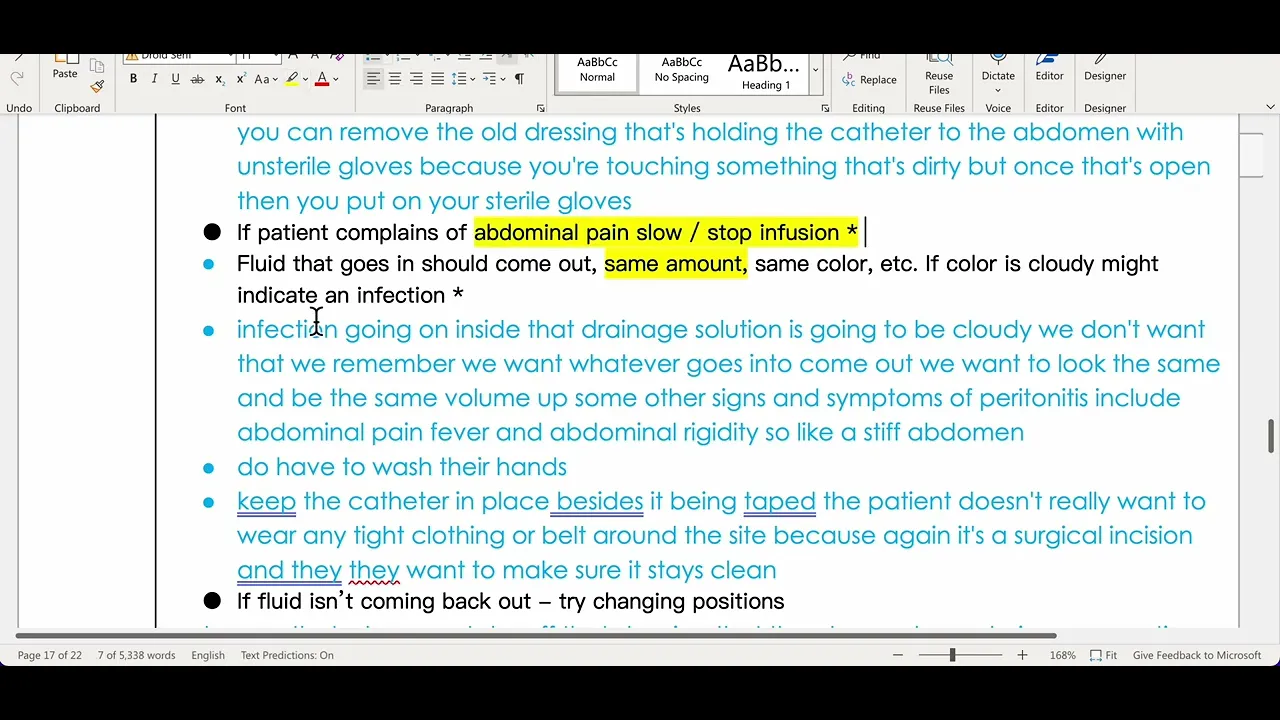Toggle Superscript formatting

241,79
